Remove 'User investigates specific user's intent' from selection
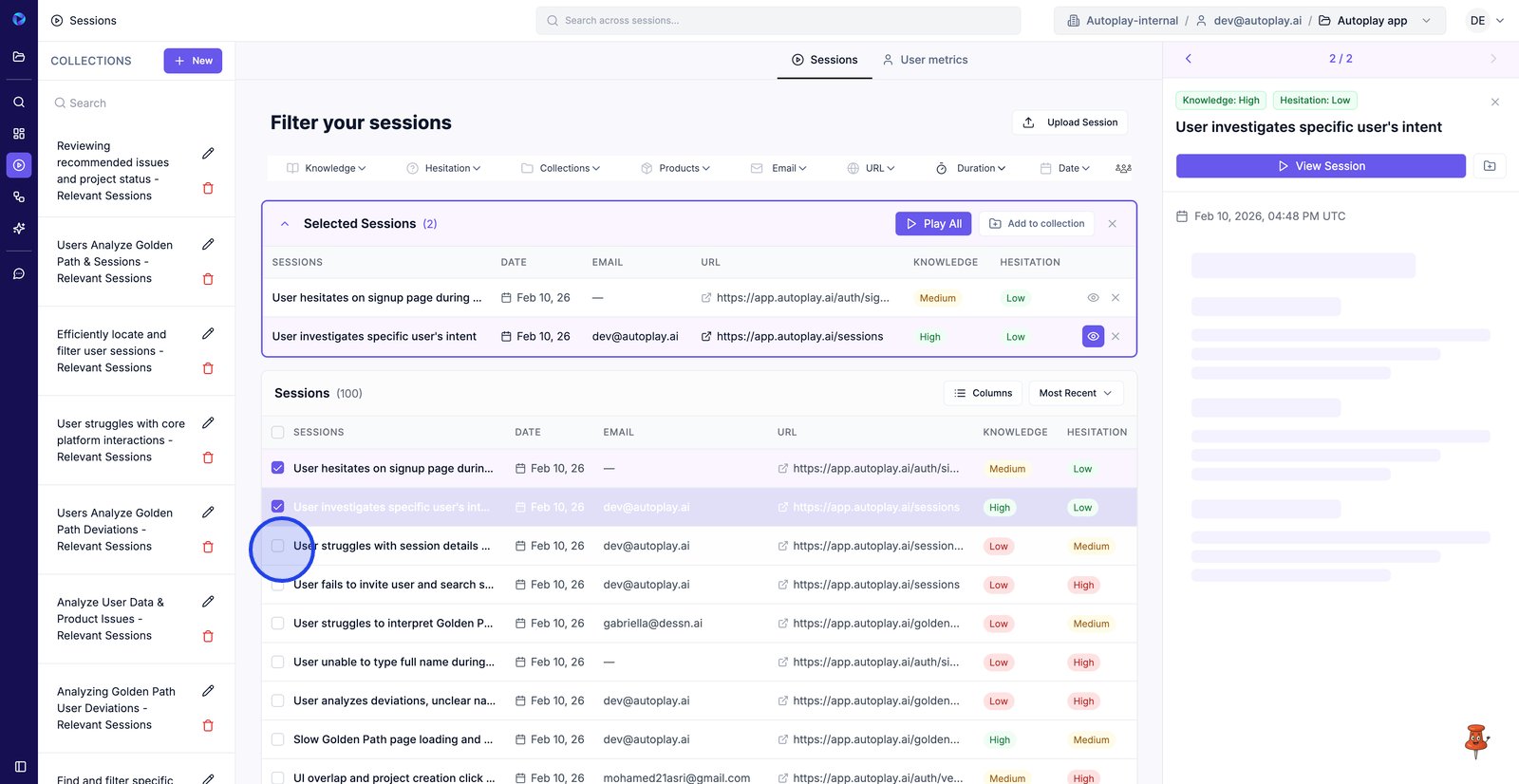Screen dimensions: 1519x784 tap(1116, 337)
